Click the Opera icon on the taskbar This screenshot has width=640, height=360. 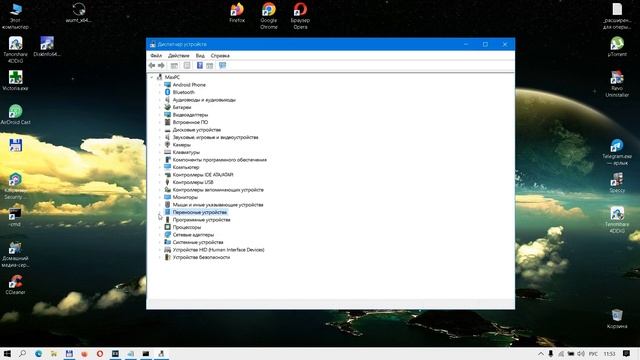[100, 354]
